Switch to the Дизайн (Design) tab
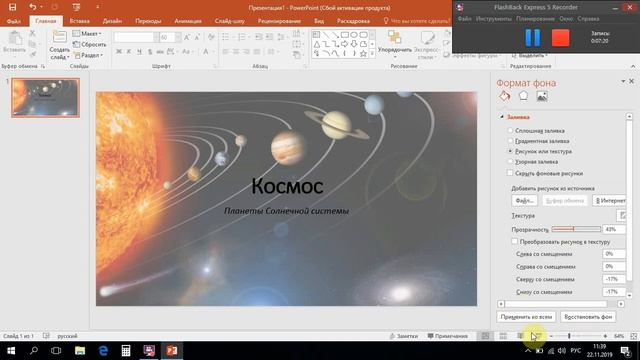This screenshot has height=360, width=640. 112,21
